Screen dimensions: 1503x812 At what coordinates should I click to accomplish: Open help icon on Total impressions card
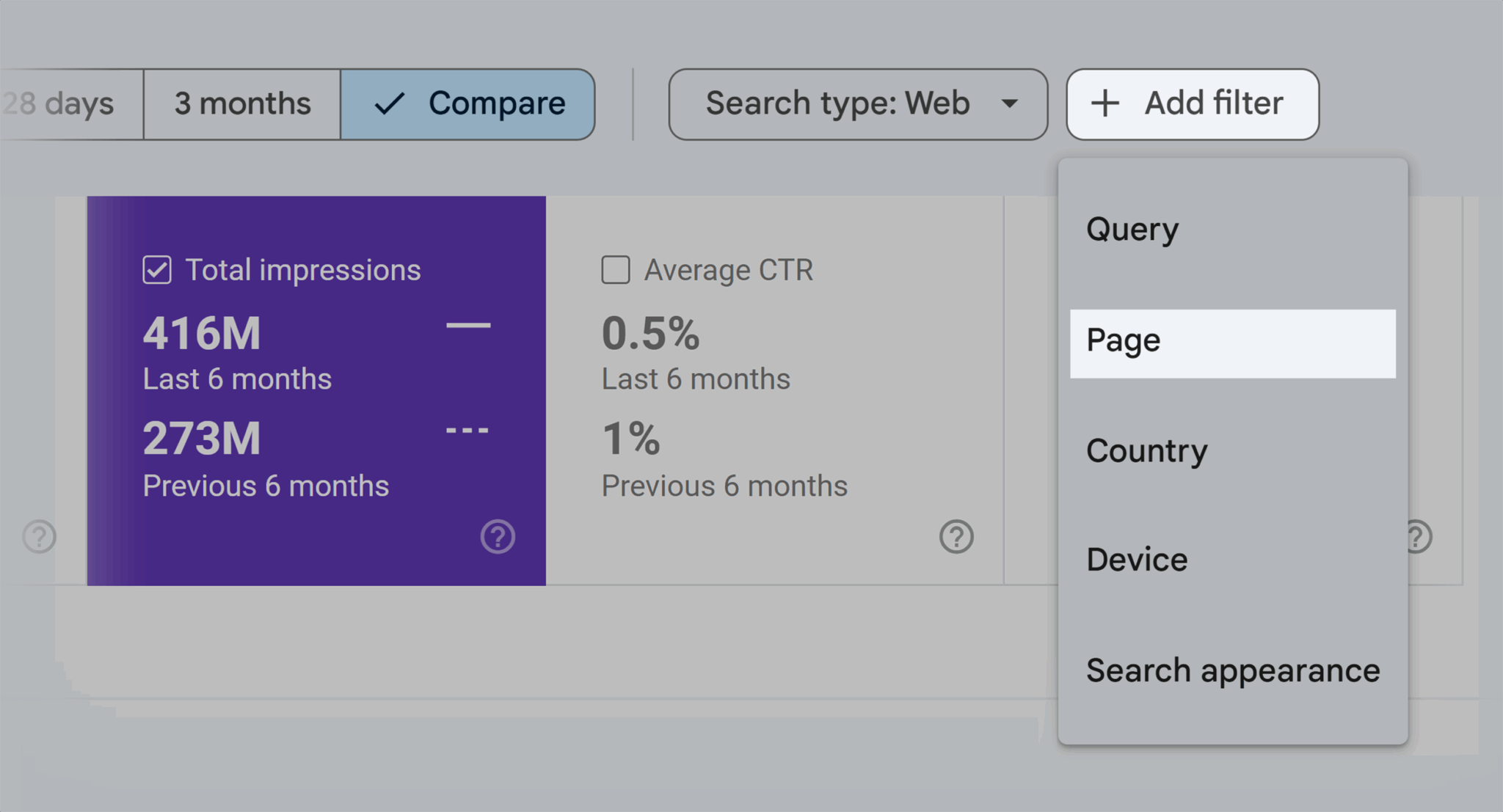pos(498,537)
